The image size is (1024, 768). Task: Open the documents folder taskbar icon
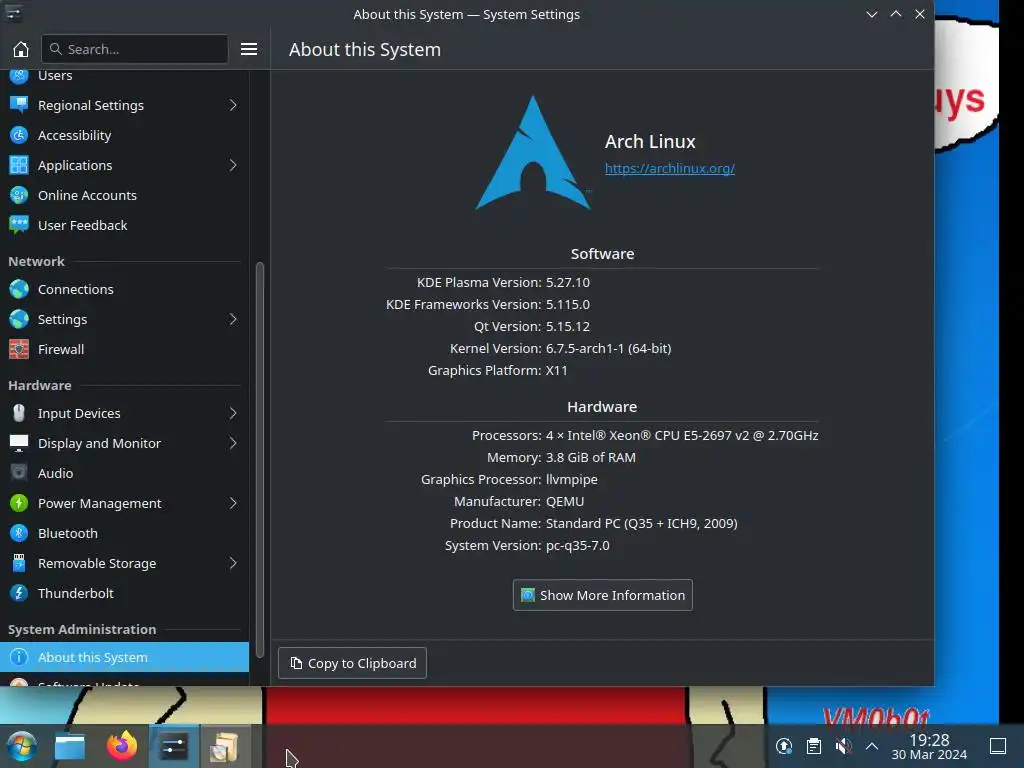click(224, 746)
